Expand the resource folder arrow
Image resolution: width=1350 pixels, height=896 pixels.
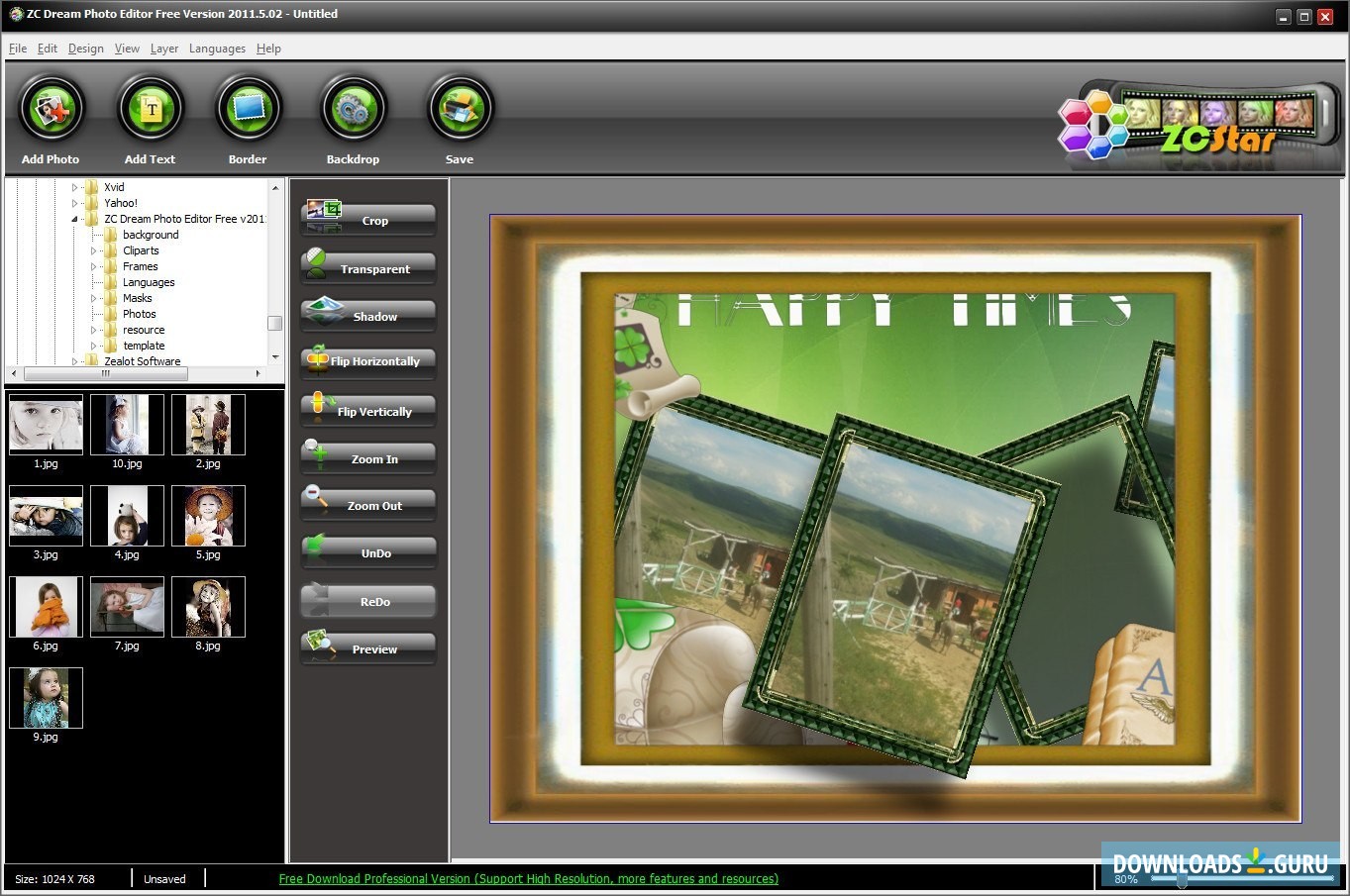coord(93,330)
